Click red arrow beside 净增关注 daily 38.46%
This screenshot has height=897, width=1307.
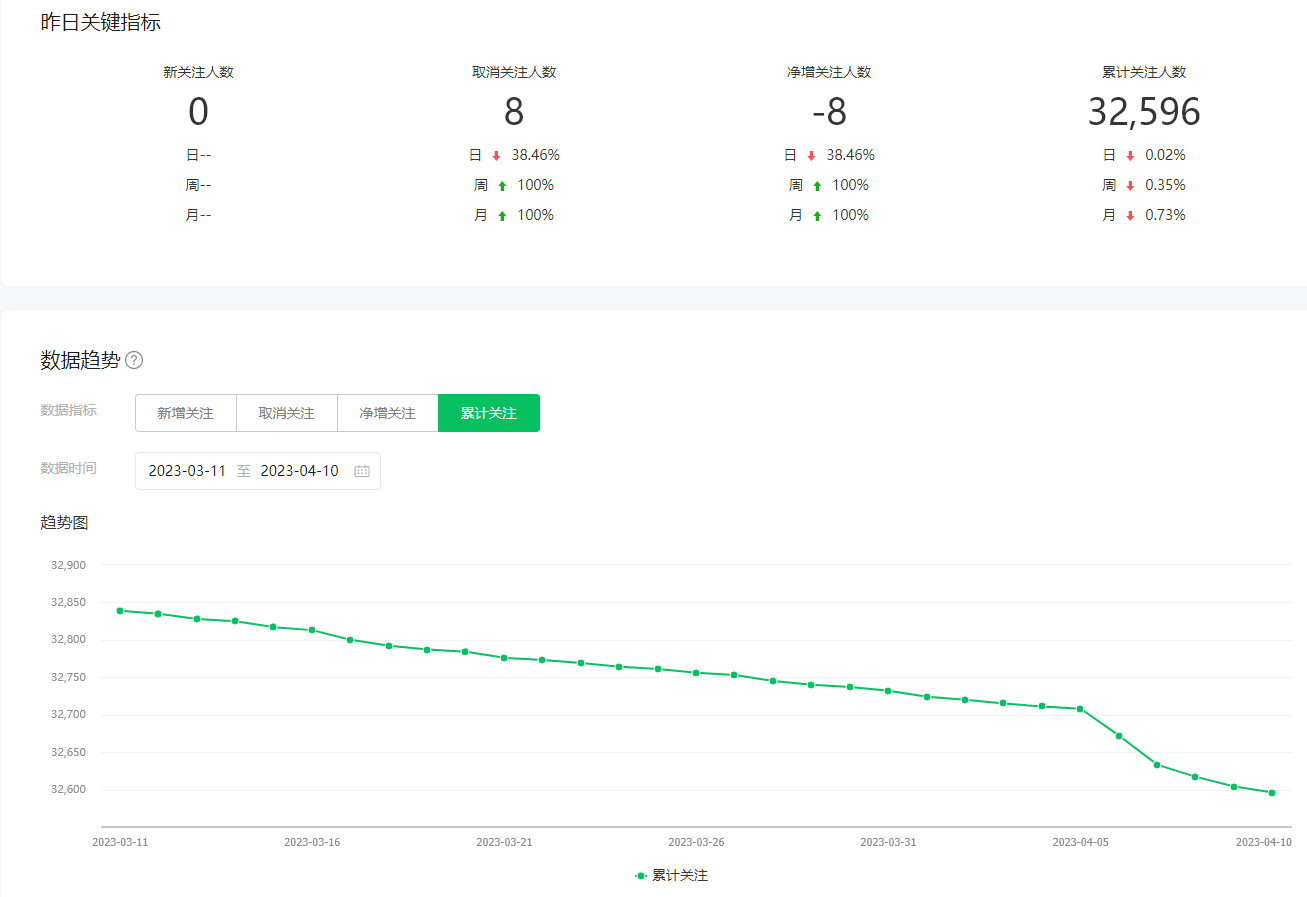click(x=811, y=156)
